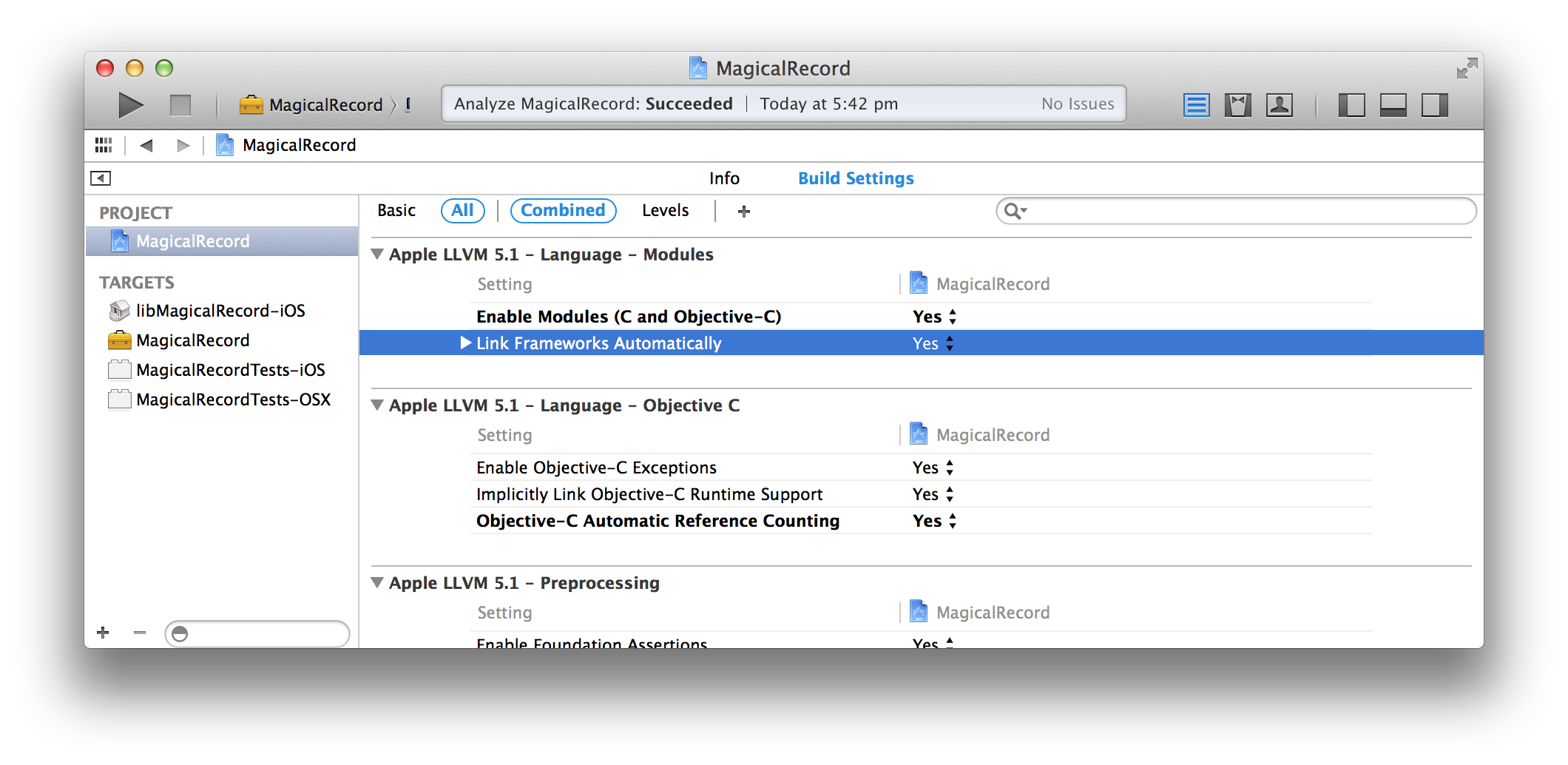Screen dimensions: 1568x765
Task: Click MagicalRecord in the jump bar
Action: tap(286, 145)
